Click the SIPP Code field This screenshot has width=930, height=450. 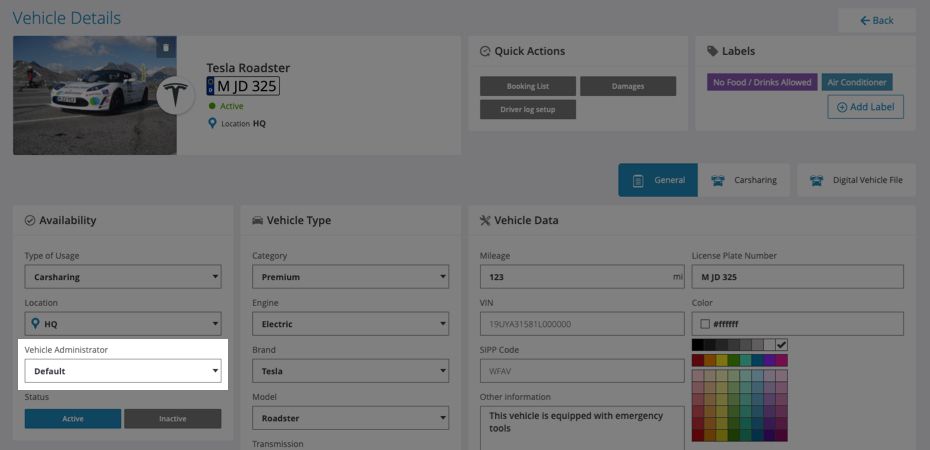(582, 371)
